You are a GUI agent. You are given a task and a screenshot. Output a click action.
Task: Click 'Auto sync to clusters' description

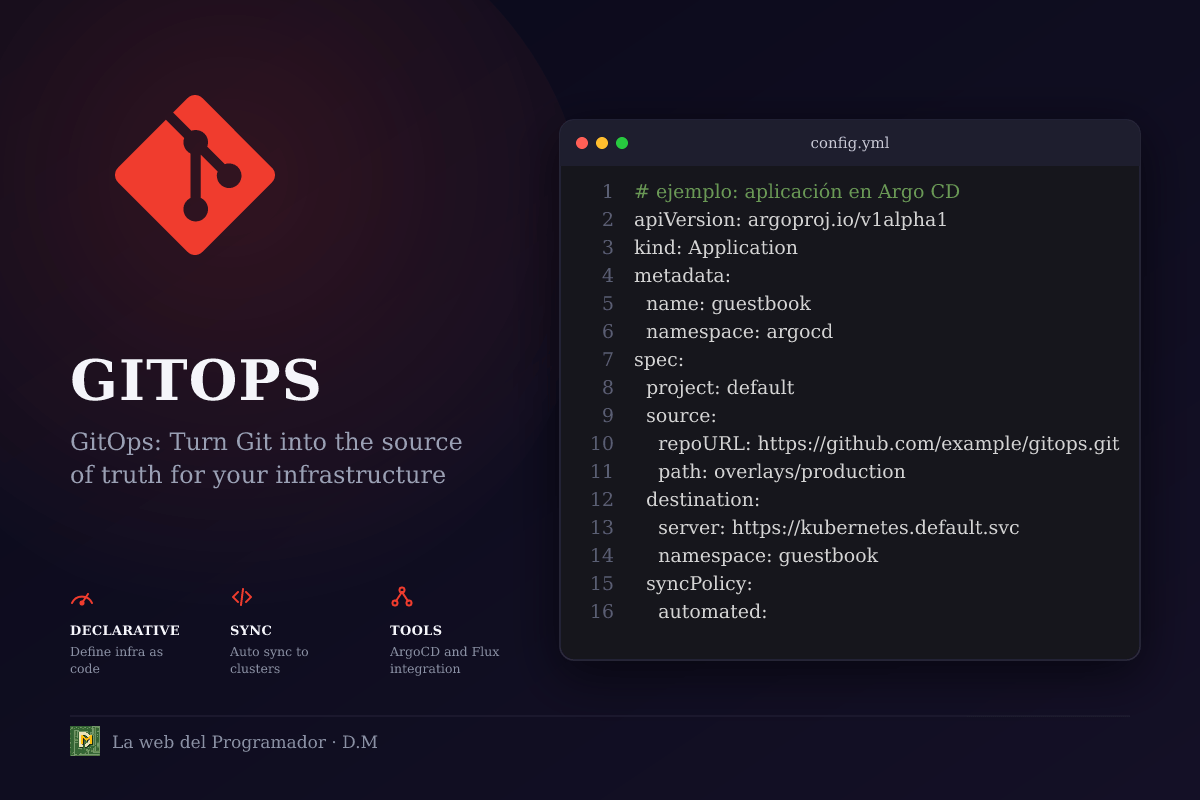click(x=269, y=660)
